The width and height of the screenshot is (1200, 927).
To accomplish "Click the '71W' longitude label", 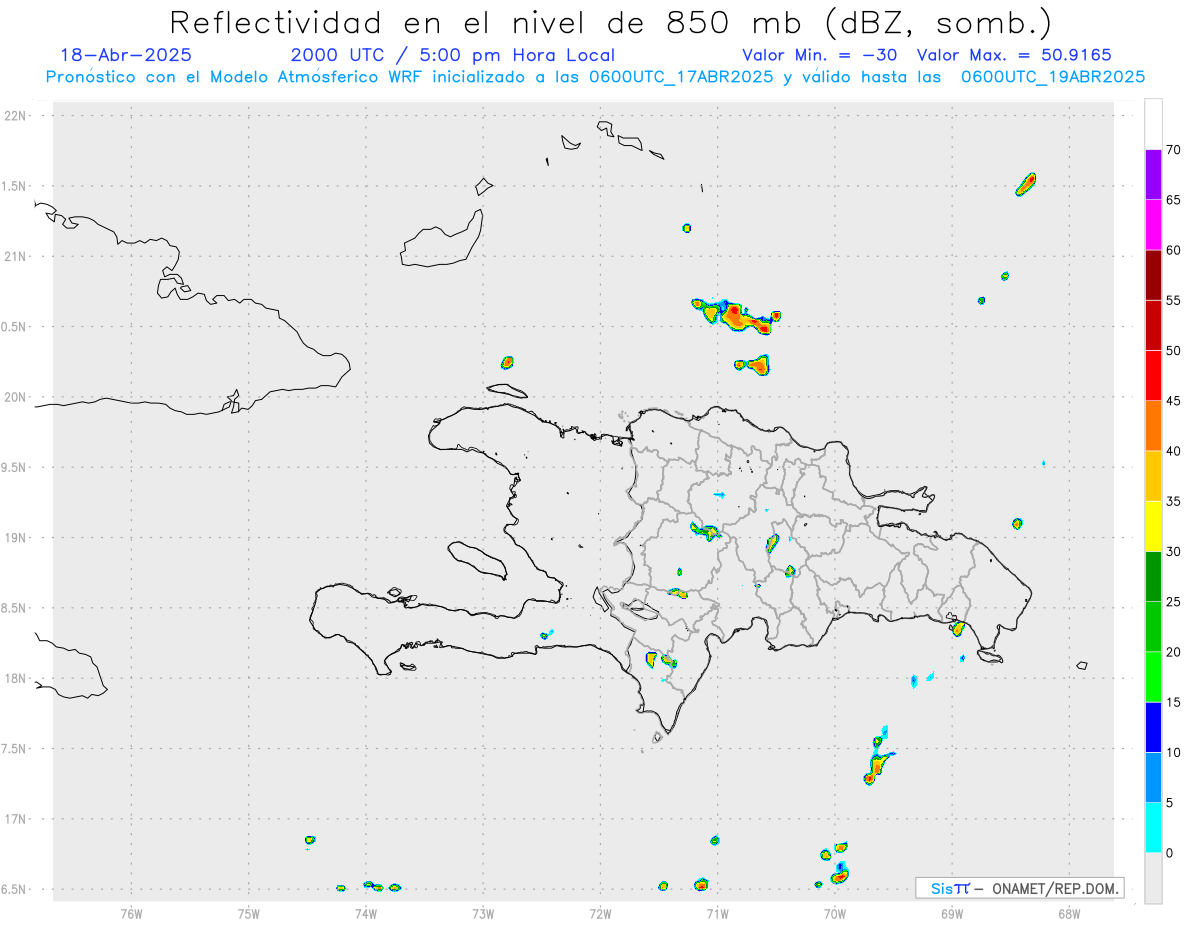I will click(x=717, y=913).
